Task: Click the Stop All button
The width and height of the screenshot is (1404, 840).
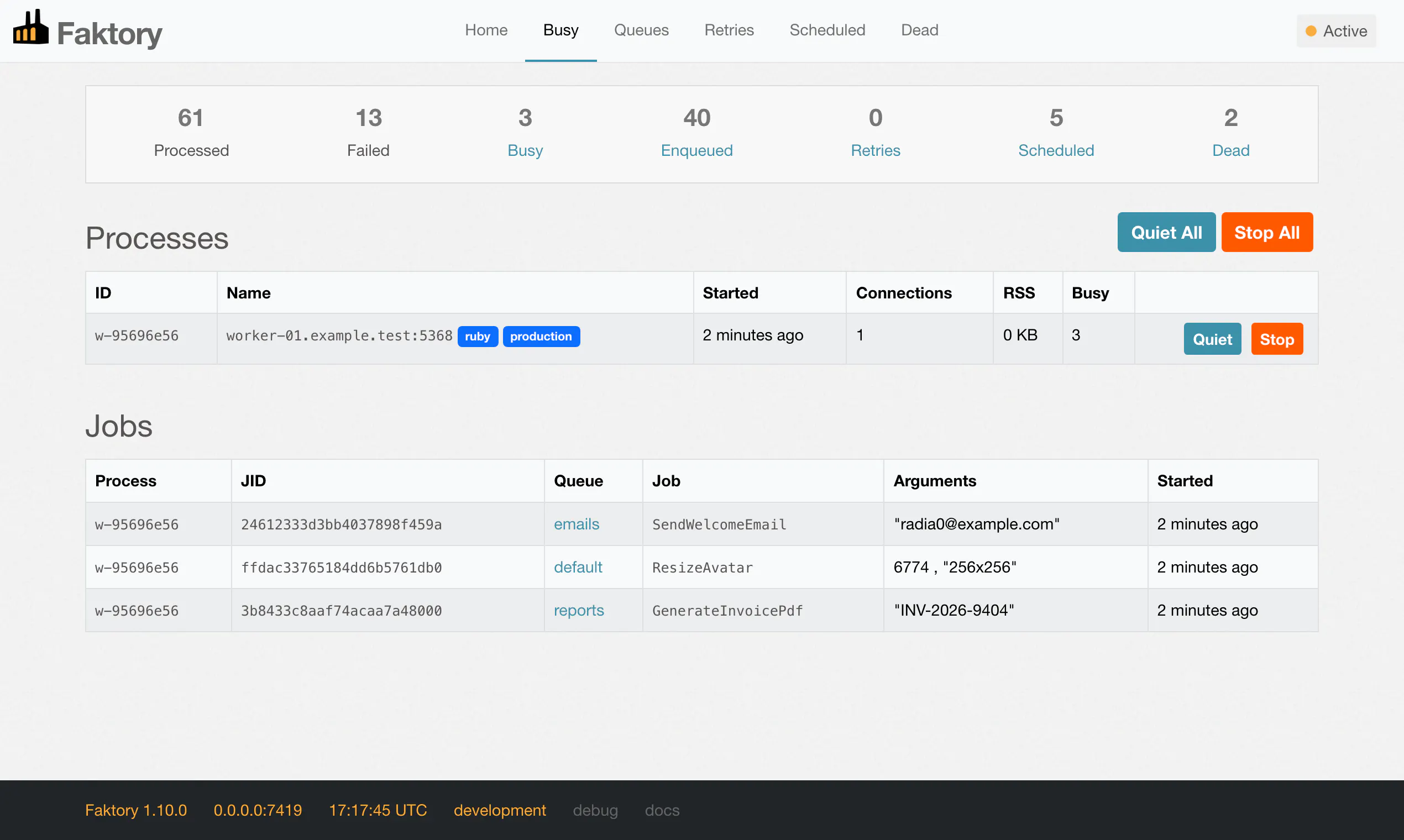Action: pos(1266,232)
